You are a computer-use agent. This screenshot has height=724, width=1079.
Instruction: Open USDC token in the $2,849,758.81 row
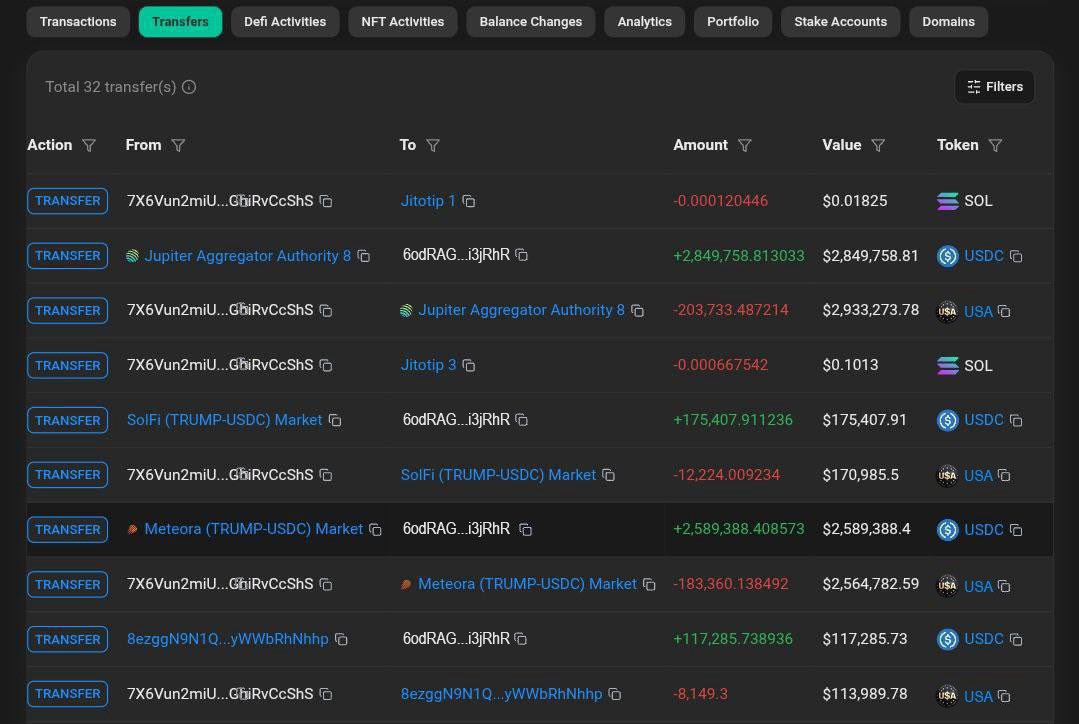[x=983, y=256]
